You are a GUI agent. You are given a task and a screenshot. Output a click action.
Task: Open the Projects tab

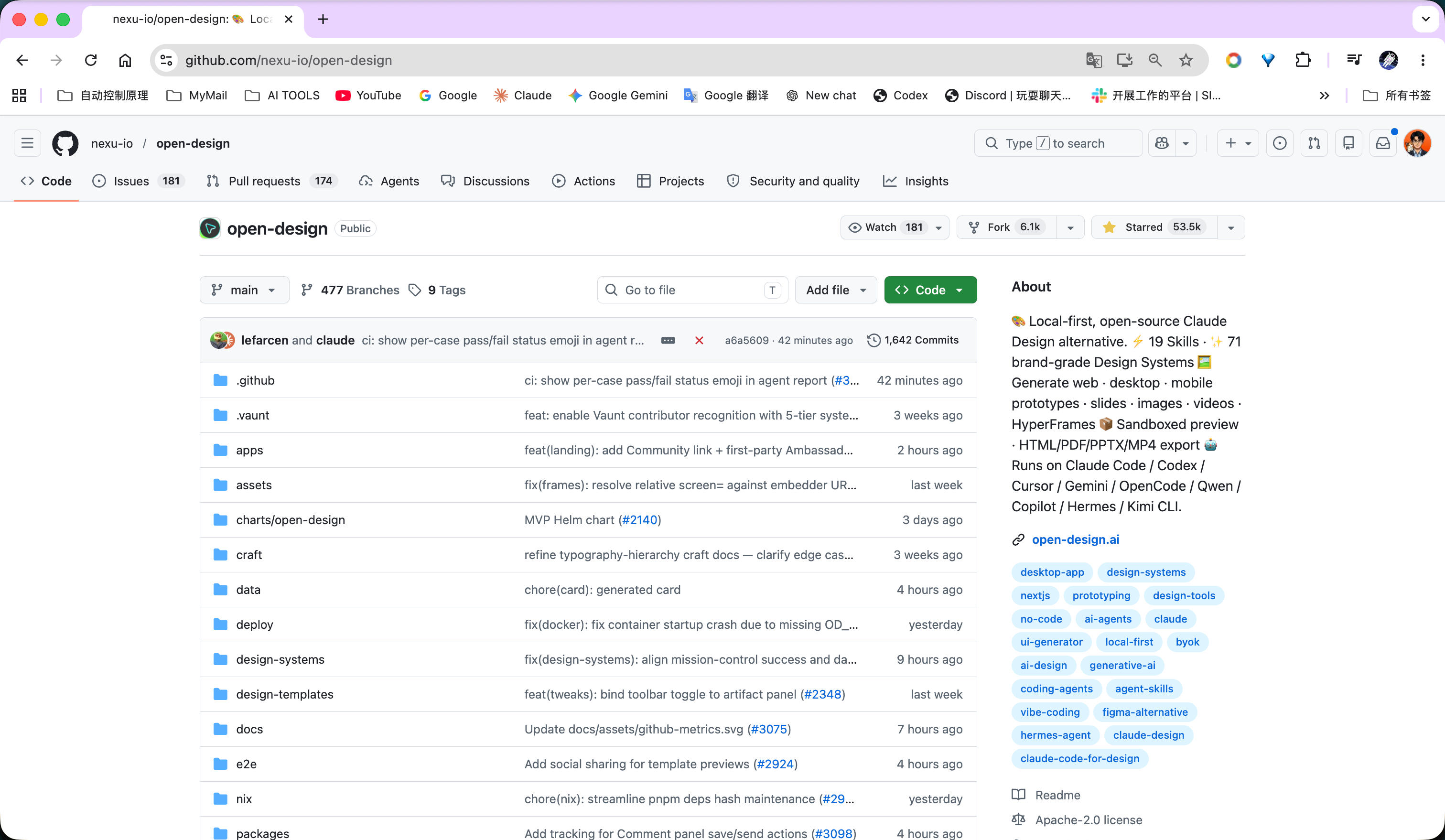pos(670,181)
